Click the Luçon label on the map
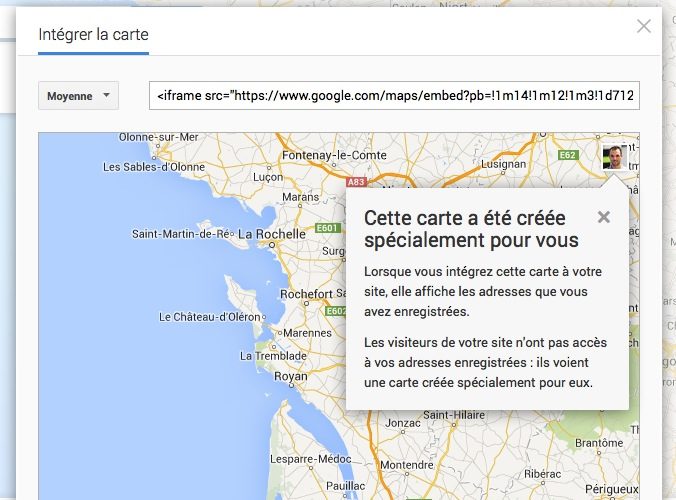676x500 pixels. click(x=268, y=177)
